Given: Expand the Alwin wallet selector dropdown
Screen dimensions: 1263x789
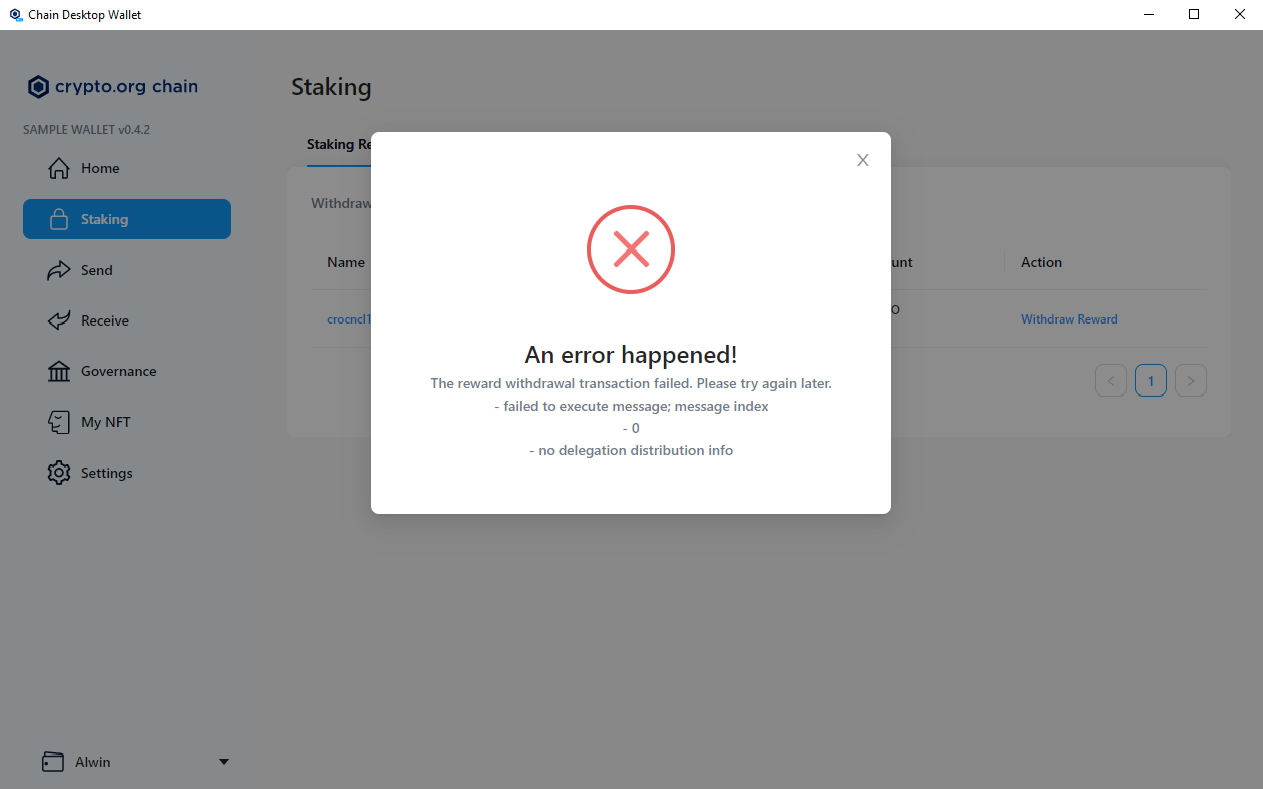Looking at the screenshot, I should point(224,761).
